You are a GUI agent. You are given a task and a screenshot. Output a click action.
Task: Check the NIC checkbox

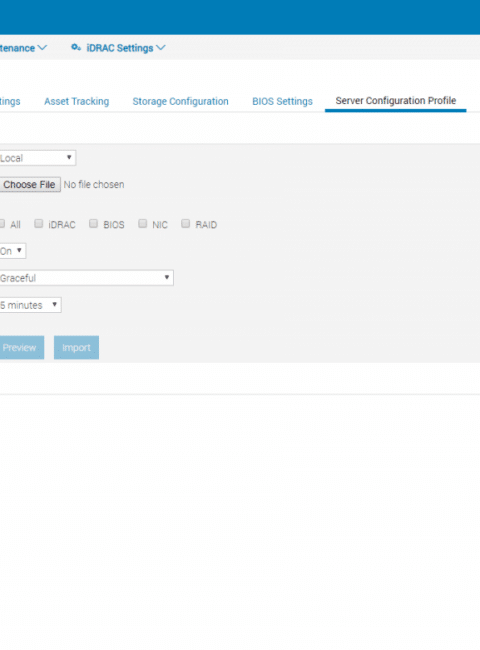pos(143,224)
